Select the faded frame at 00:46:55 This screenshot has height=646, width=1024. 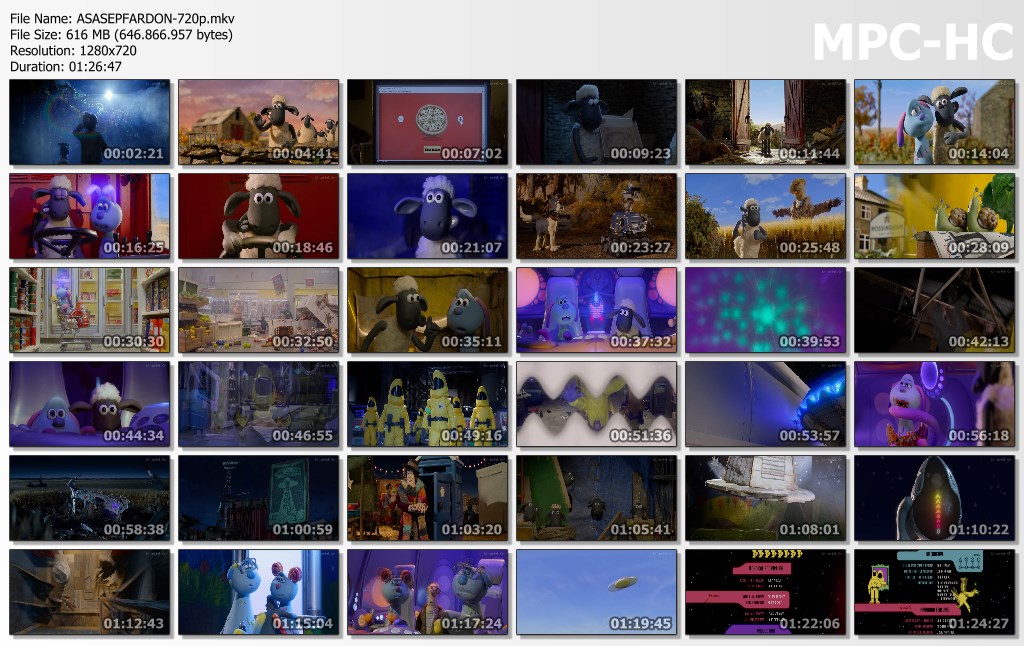coord(259,404)
